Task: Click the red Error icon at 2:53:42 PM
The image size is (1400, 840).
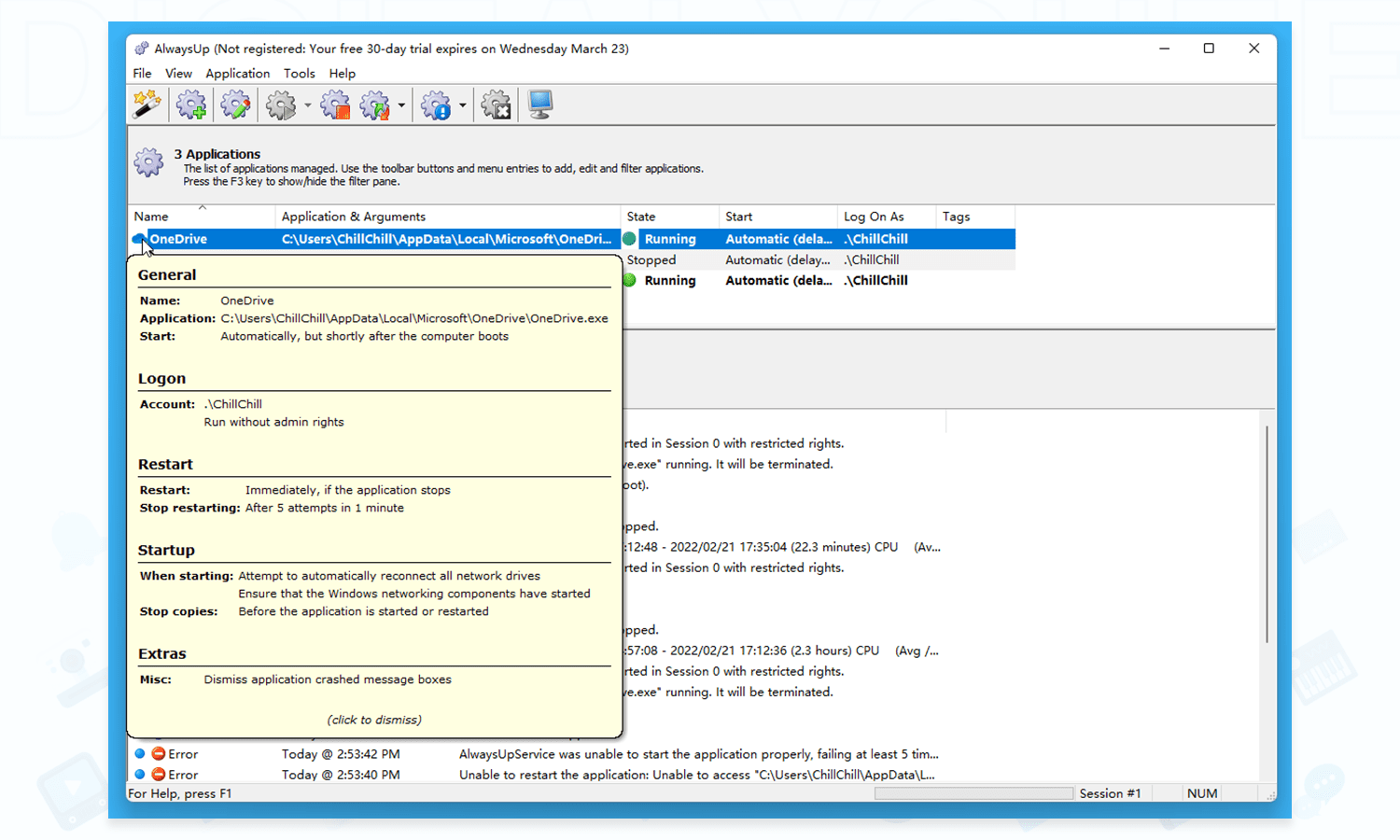Action: pos(159,754)
